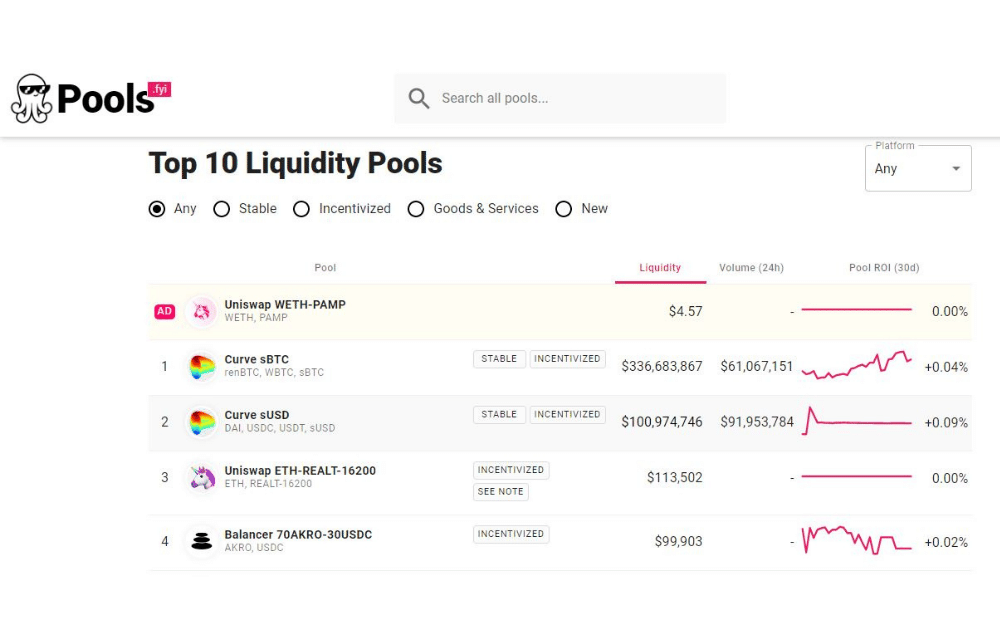
Task: Select the Goods & Services radio filter
Action: (416, 208)
